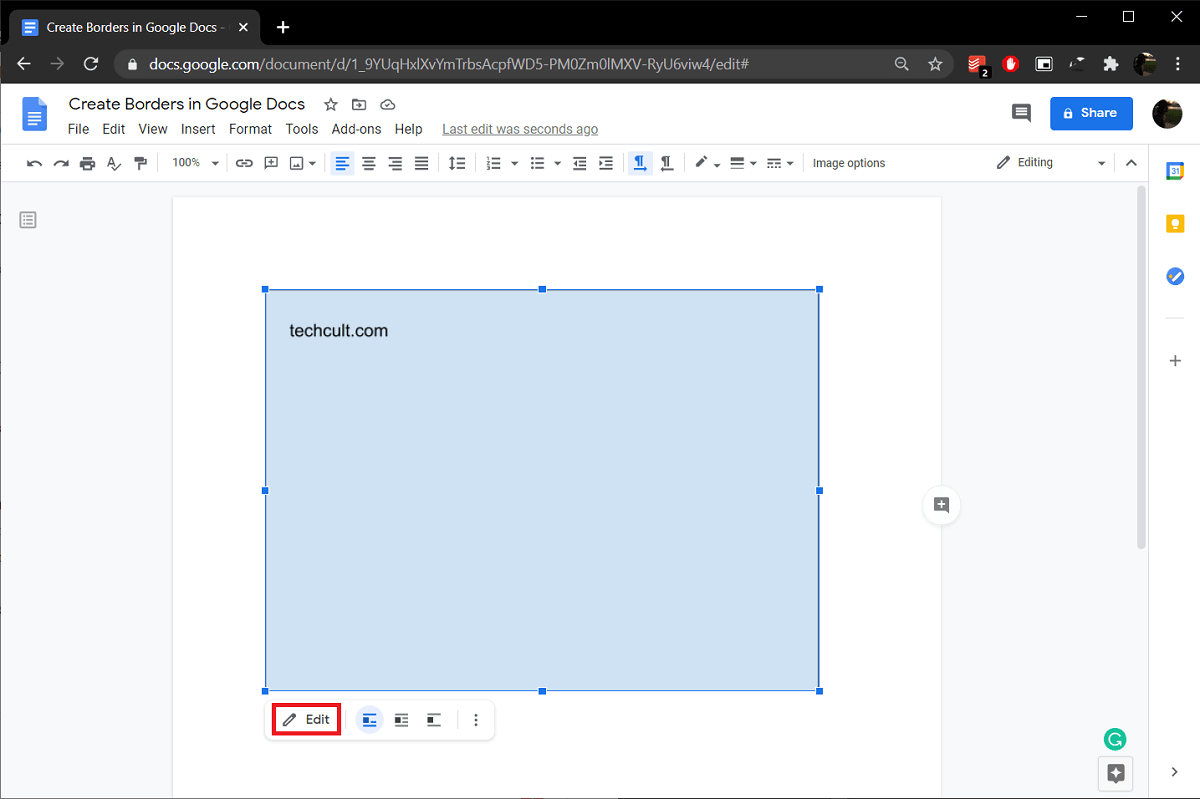This screenshot has width=1200, height=799.
Task: Click the Print icon
Action: 87,162
